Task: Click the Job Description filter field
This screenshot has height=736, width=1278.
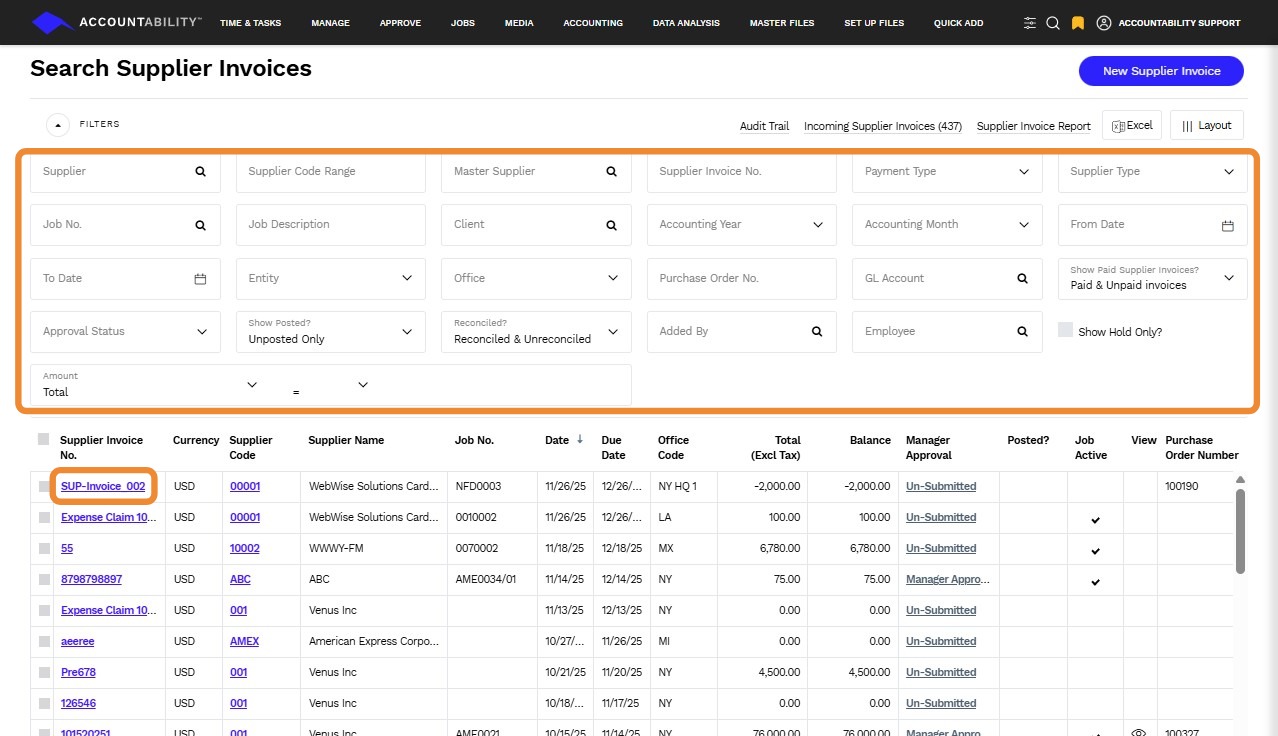Action: pos(331,225)
